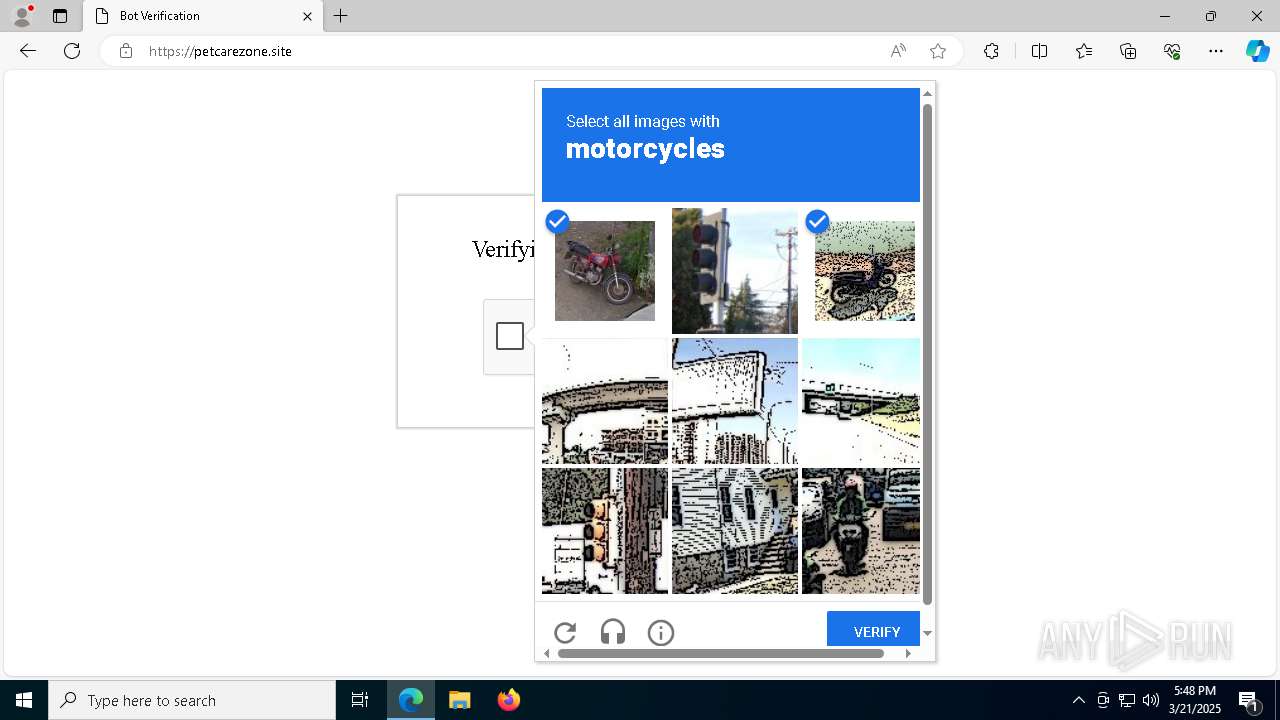The width and height of the screenshot is (1280, 720).
Task: Open the notification center
Action: pyautogui.click(x=1249, y=700)
